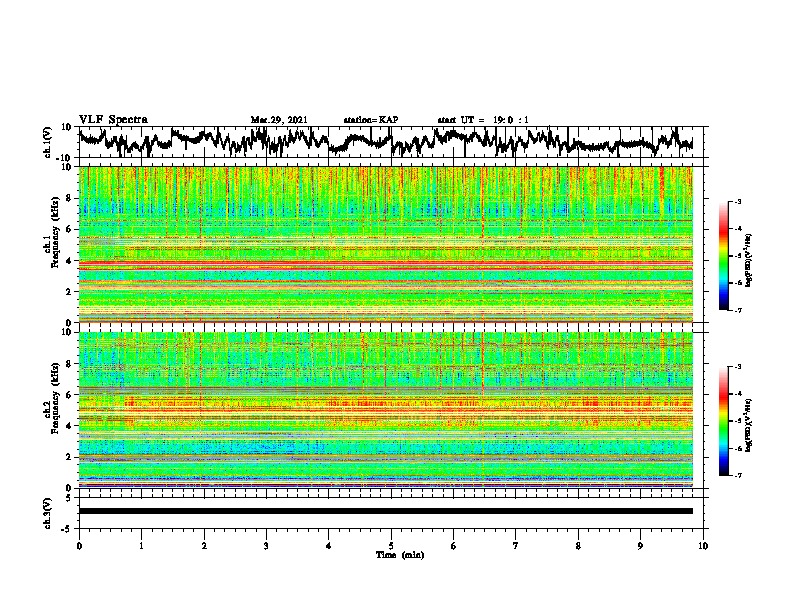Click the time axis tick label '2'
Viewport: 792px width, 612px height.
[204, 546]
